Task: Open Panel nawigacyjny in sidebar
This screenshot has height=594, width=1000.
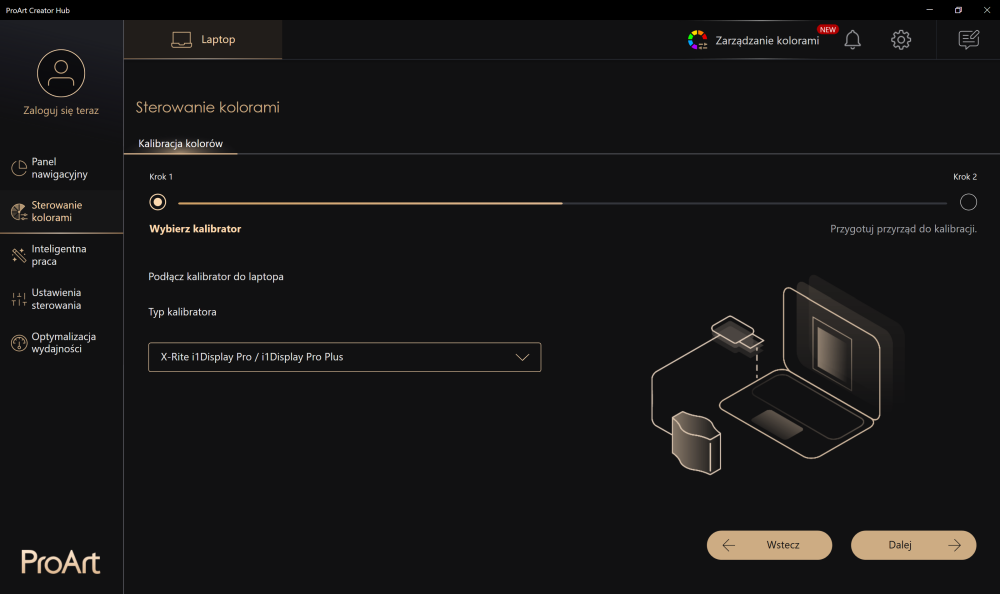Action: [61, 168]
